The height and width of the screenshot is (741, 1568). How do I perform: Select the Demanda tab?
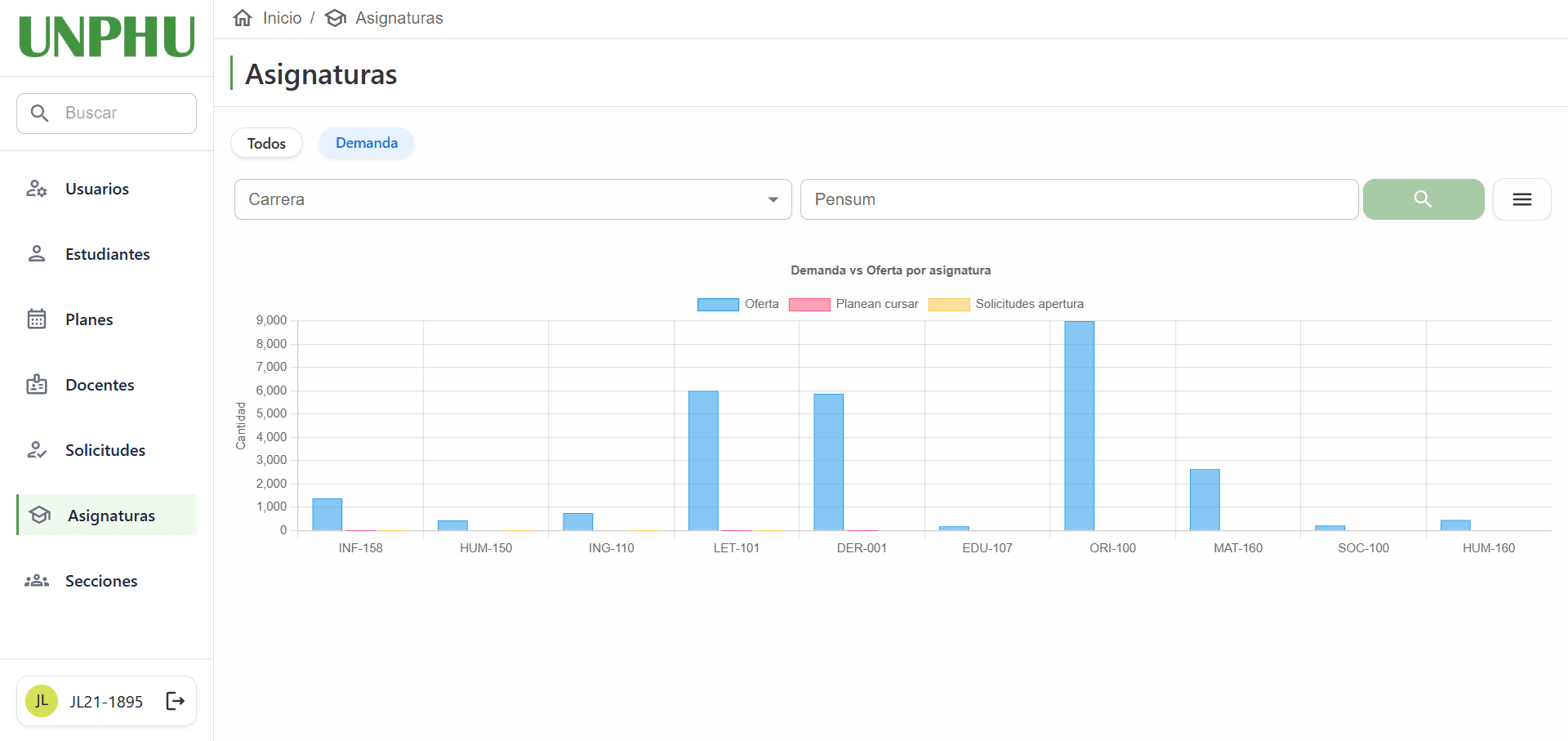[x=367, y=143]
